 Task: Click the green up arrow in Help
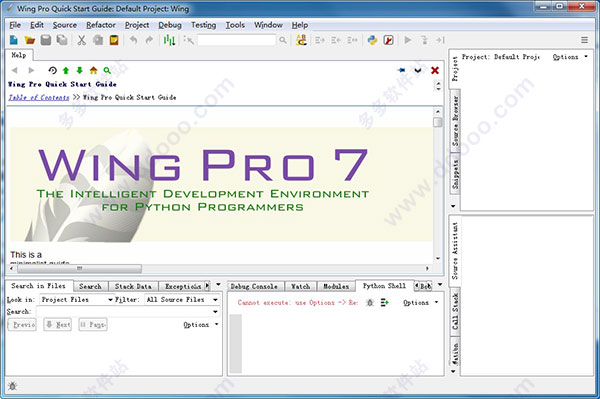(x=66, y=70)
